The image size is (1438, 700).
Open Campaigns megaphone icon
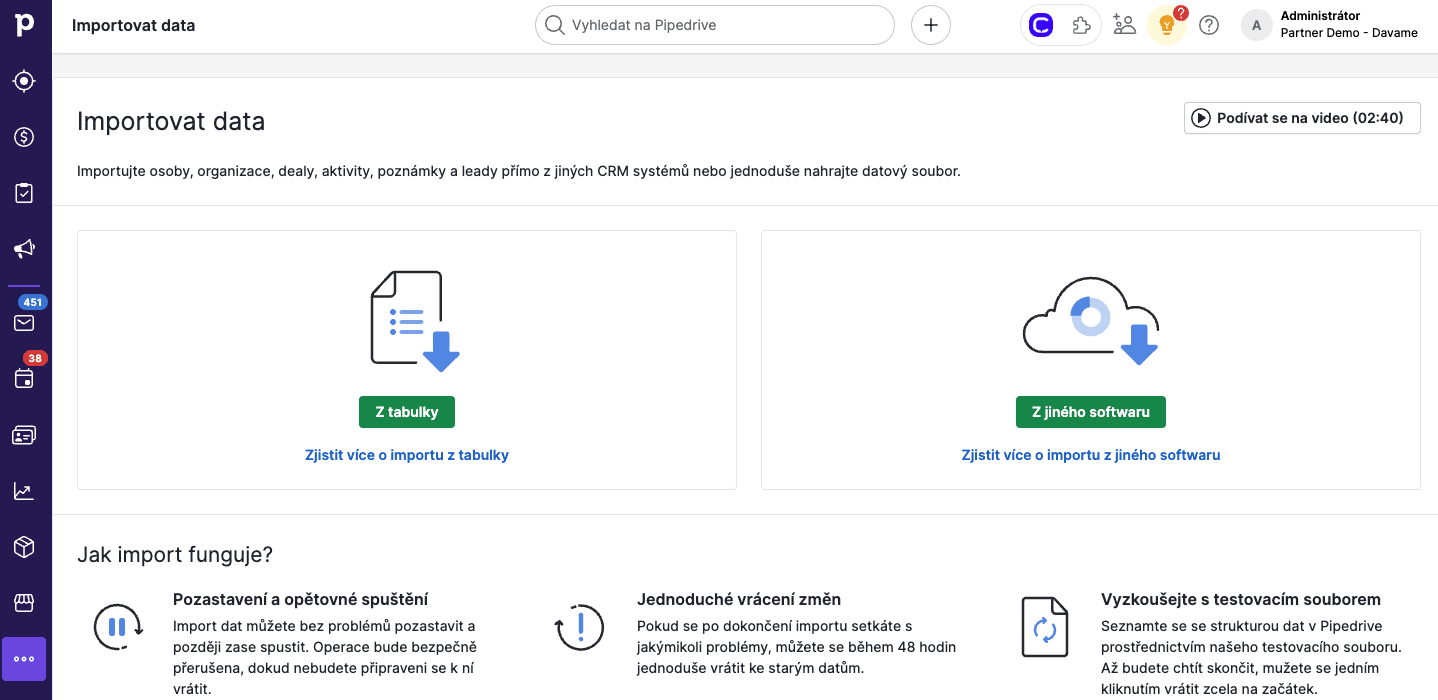[25, 249]
